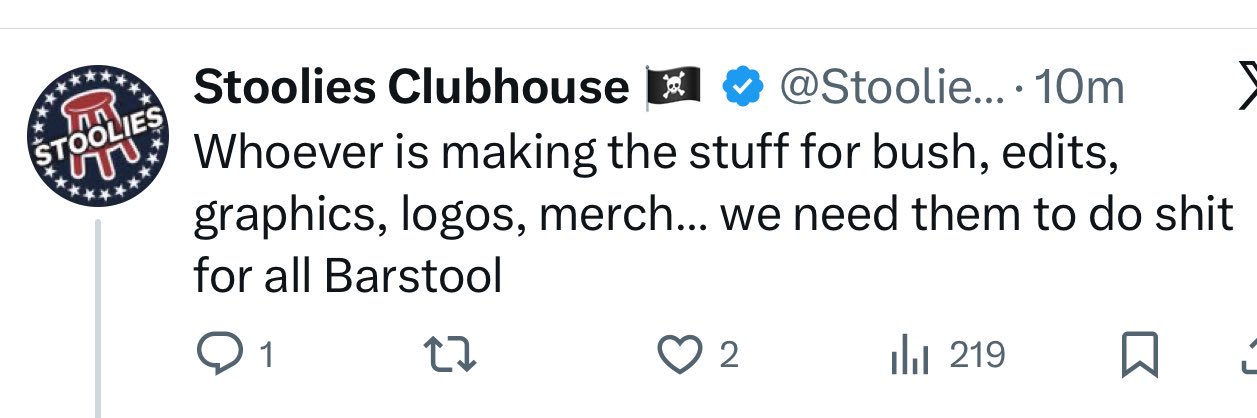Like the tweet with the heart icon
1257x418 pixels.
[679, 356]
